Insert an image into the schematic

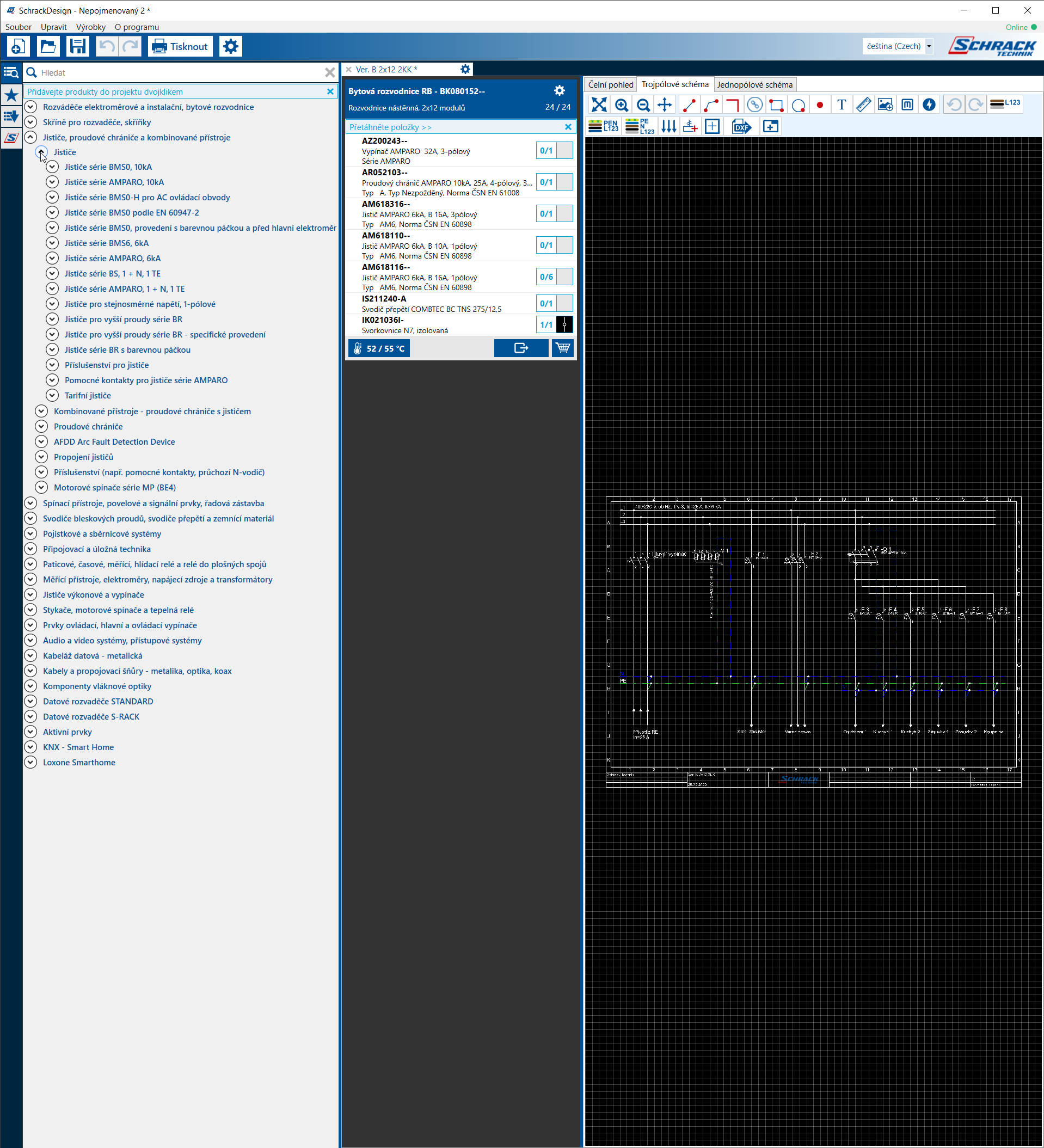tap(885, 105)
